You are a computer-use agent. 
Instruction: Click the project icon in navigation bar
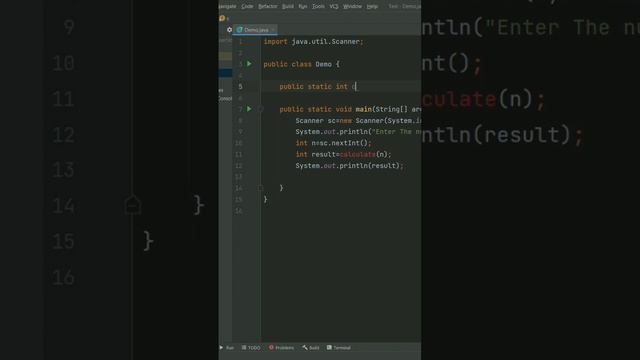point(222,18)
